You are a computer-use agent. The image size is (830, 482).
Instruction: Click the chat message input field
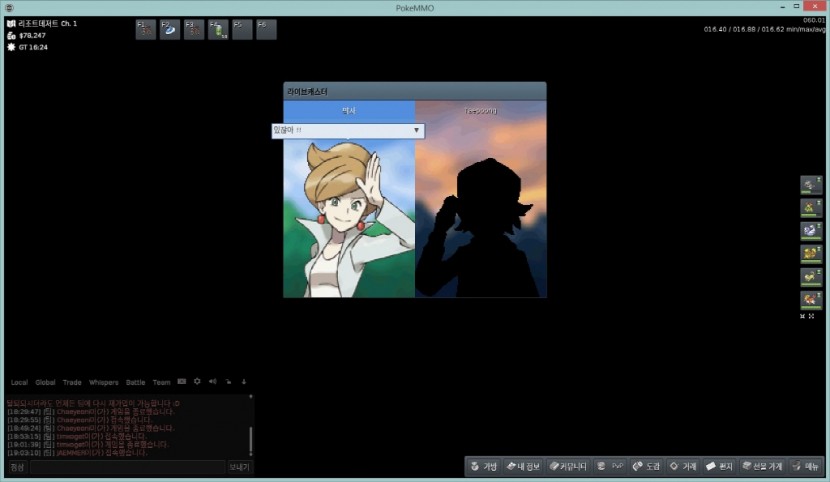pyautogui.click(x=127, y=467)
